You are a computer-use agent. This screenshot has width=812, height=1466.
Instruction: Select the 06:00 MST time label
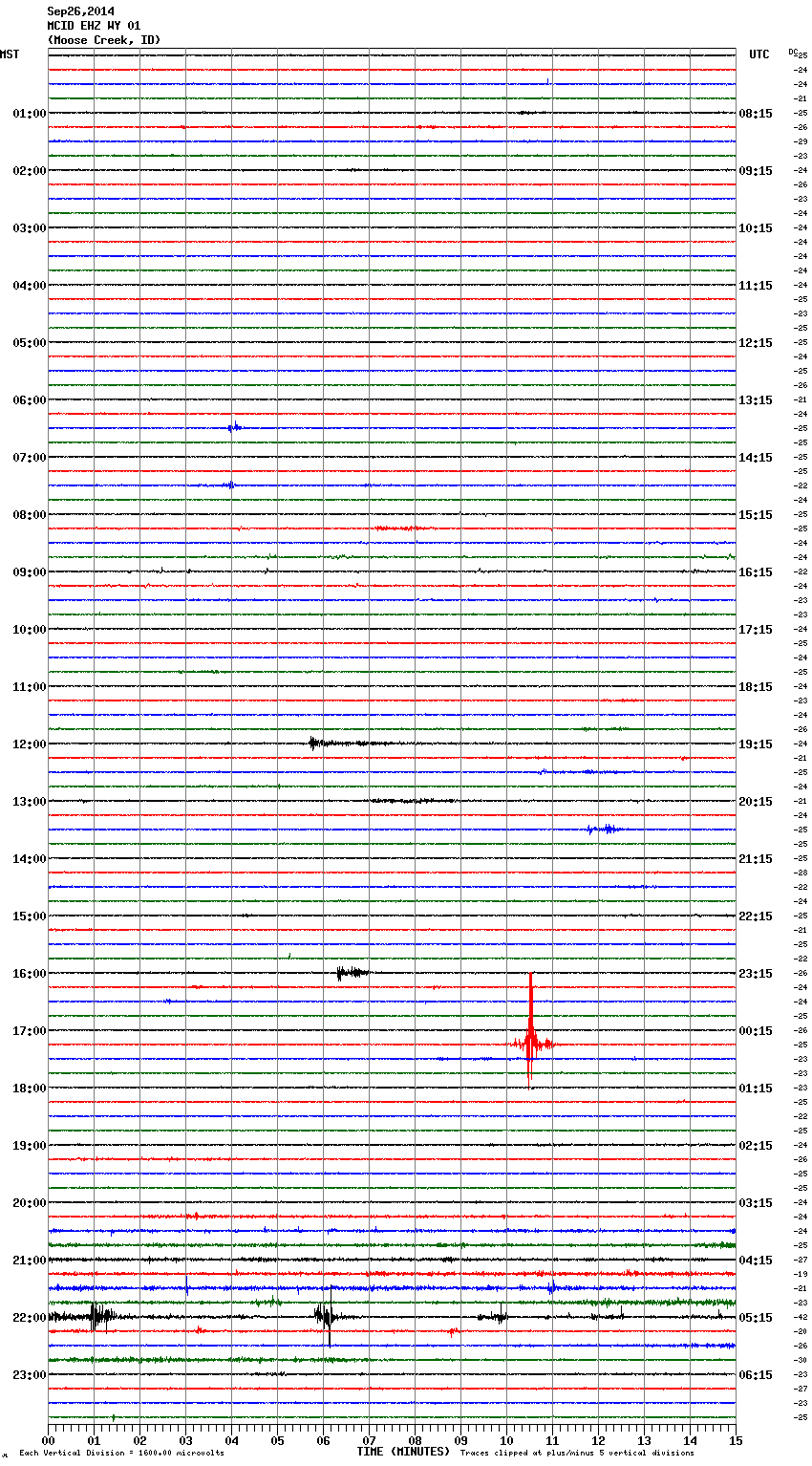(30, 400)
